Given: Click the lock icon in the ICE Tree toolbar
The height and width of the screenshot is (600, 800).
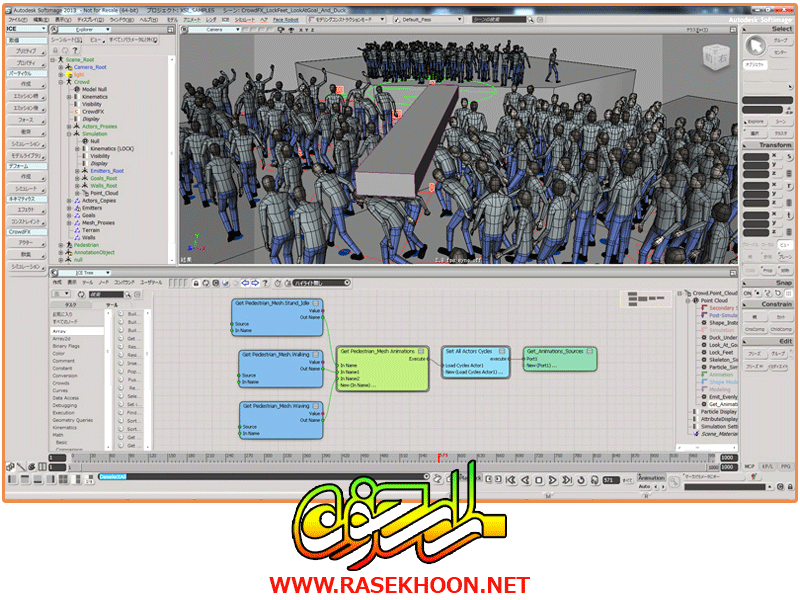Looking at the screenshot, I should [196, 283].
